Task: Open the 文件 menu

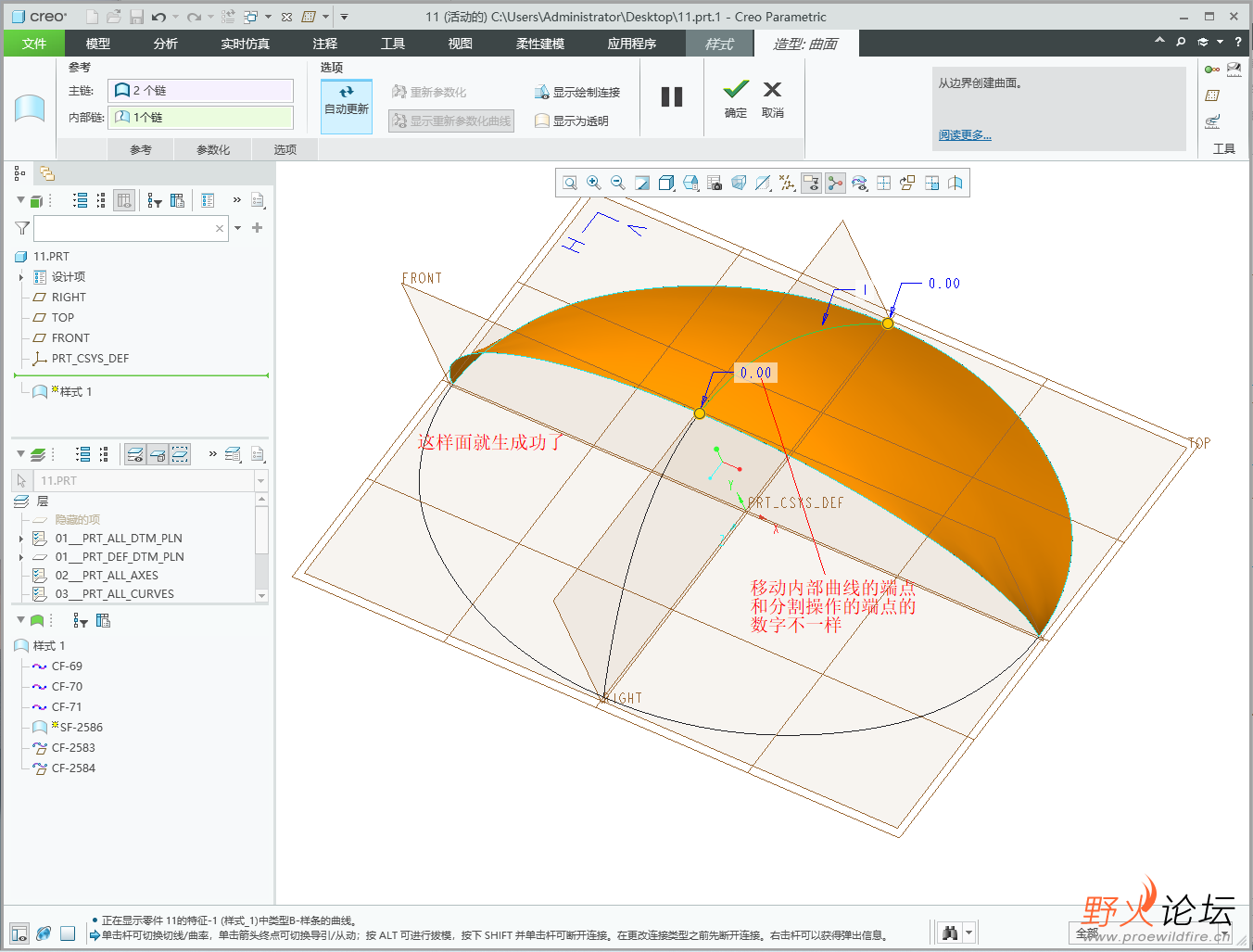Action: (34, 44)
